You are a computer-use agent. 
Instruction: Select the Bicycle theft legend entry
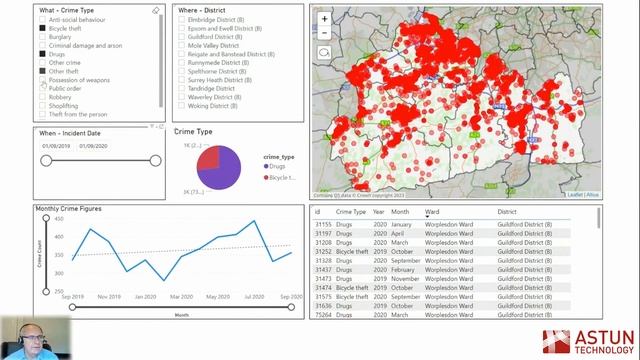(x=280, y=178)
